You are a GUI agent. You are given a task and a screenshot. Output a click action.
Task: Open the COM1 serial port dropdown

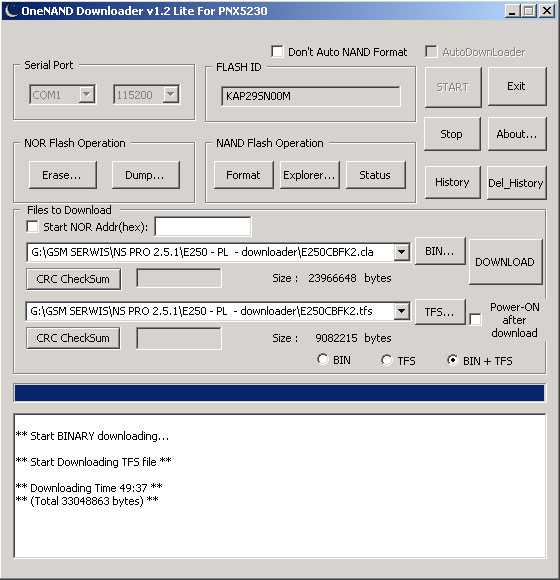[x=87, y=94]
